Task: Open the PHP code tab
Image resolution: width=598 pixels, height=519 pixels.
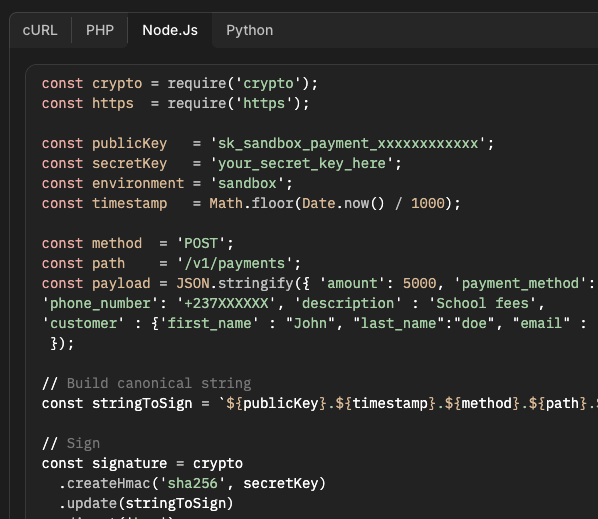Action: [100, 30]
